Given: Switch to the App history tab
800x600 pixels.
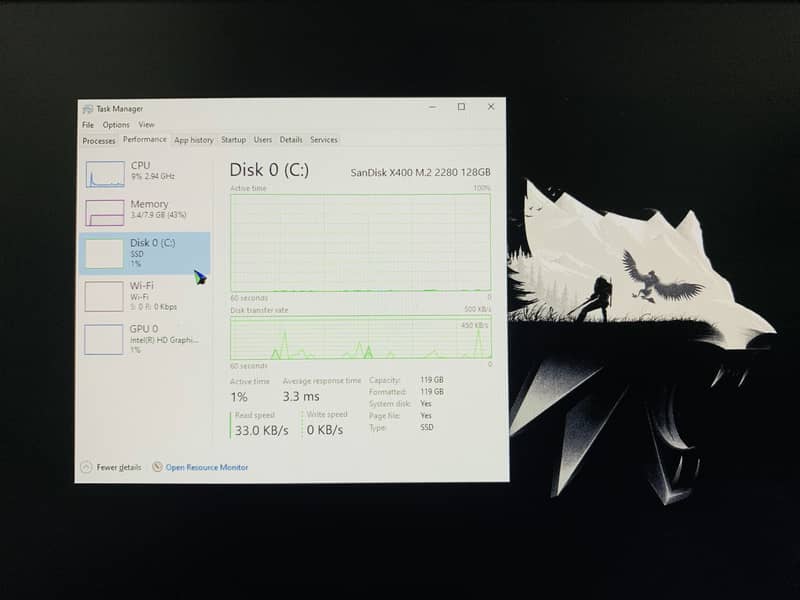Looking at the screenshot, I should click(x=193, y=140).
